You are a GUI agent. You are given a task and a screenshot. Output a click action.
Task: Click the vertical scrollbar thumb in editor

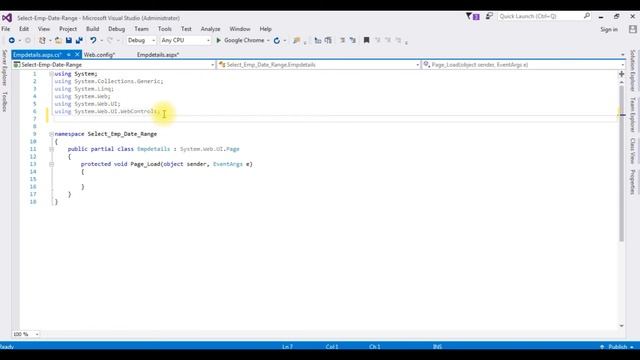click(621, 163)
